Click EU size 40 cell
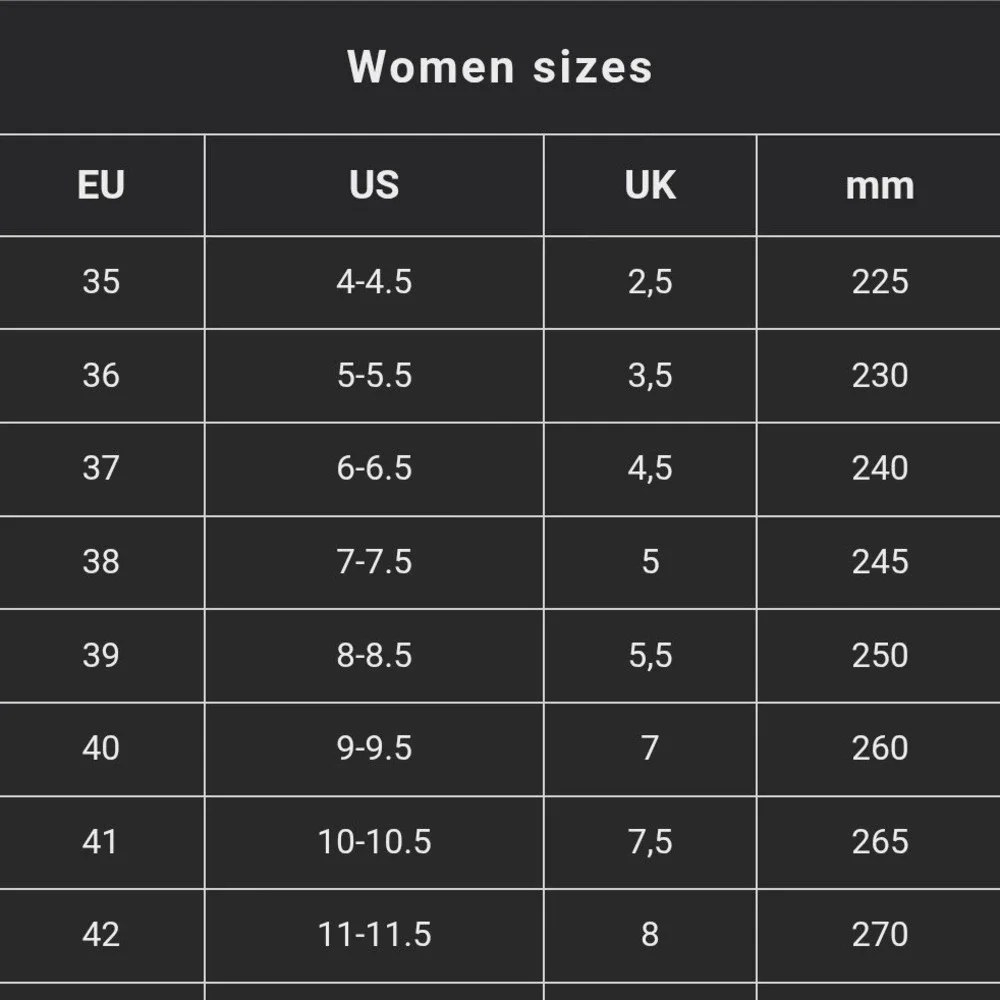1000x1000 pixels. tap(101, 749)
